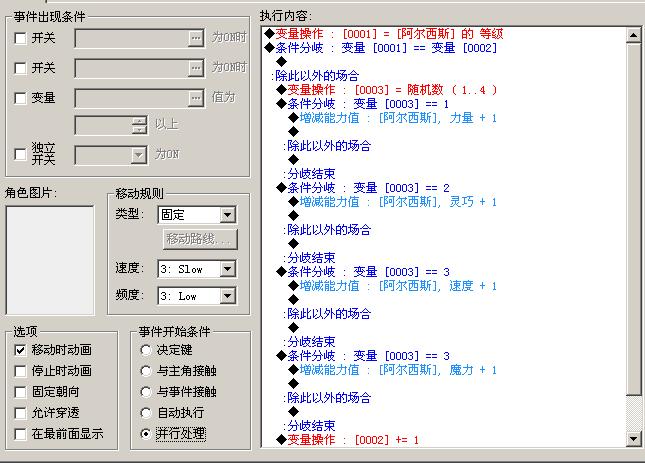645x463 pixels.
Task: Select the 决定键 trigger radio button
Action: [146, 350]
